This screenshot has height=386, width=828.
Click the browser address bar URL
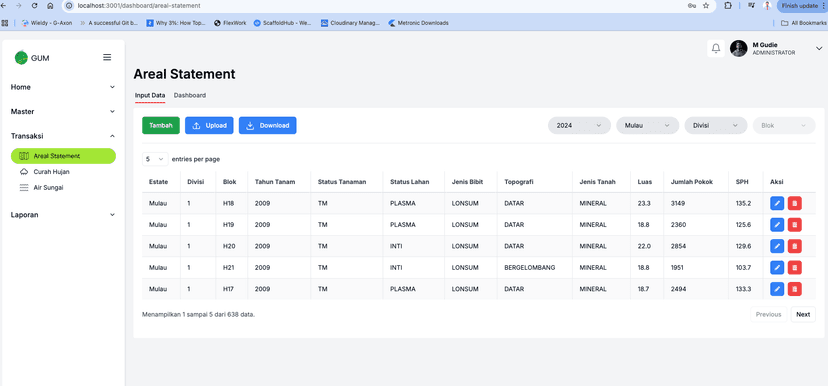tap(139, 5)
